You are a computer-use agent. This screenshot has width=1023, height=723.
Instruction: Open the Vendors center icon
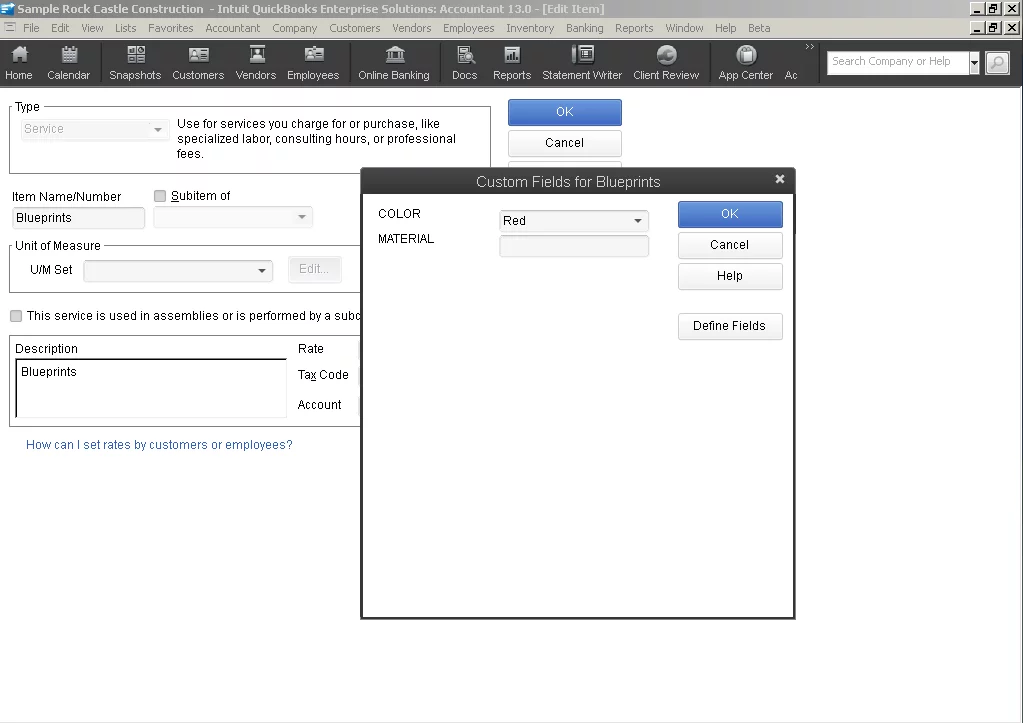[254, 62]
